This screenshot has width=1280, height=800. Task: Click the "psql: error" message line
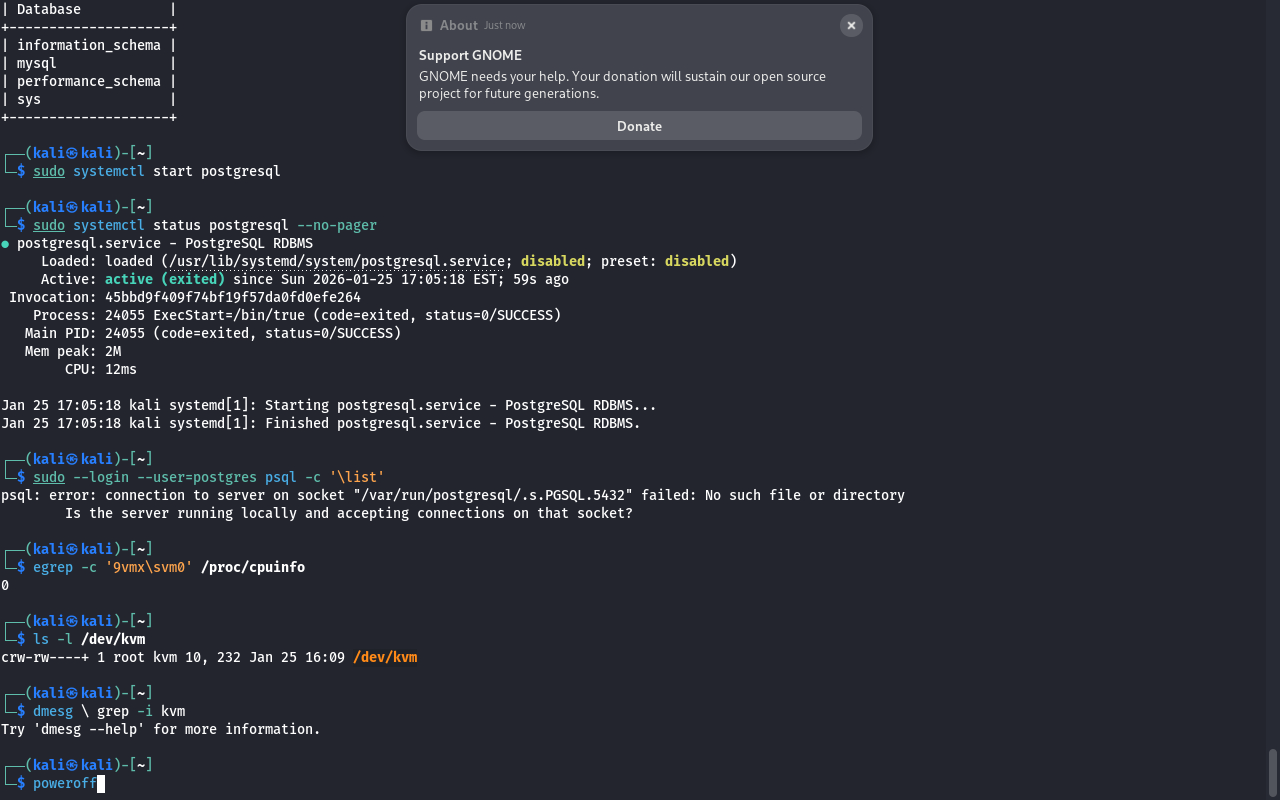point(452,495)
